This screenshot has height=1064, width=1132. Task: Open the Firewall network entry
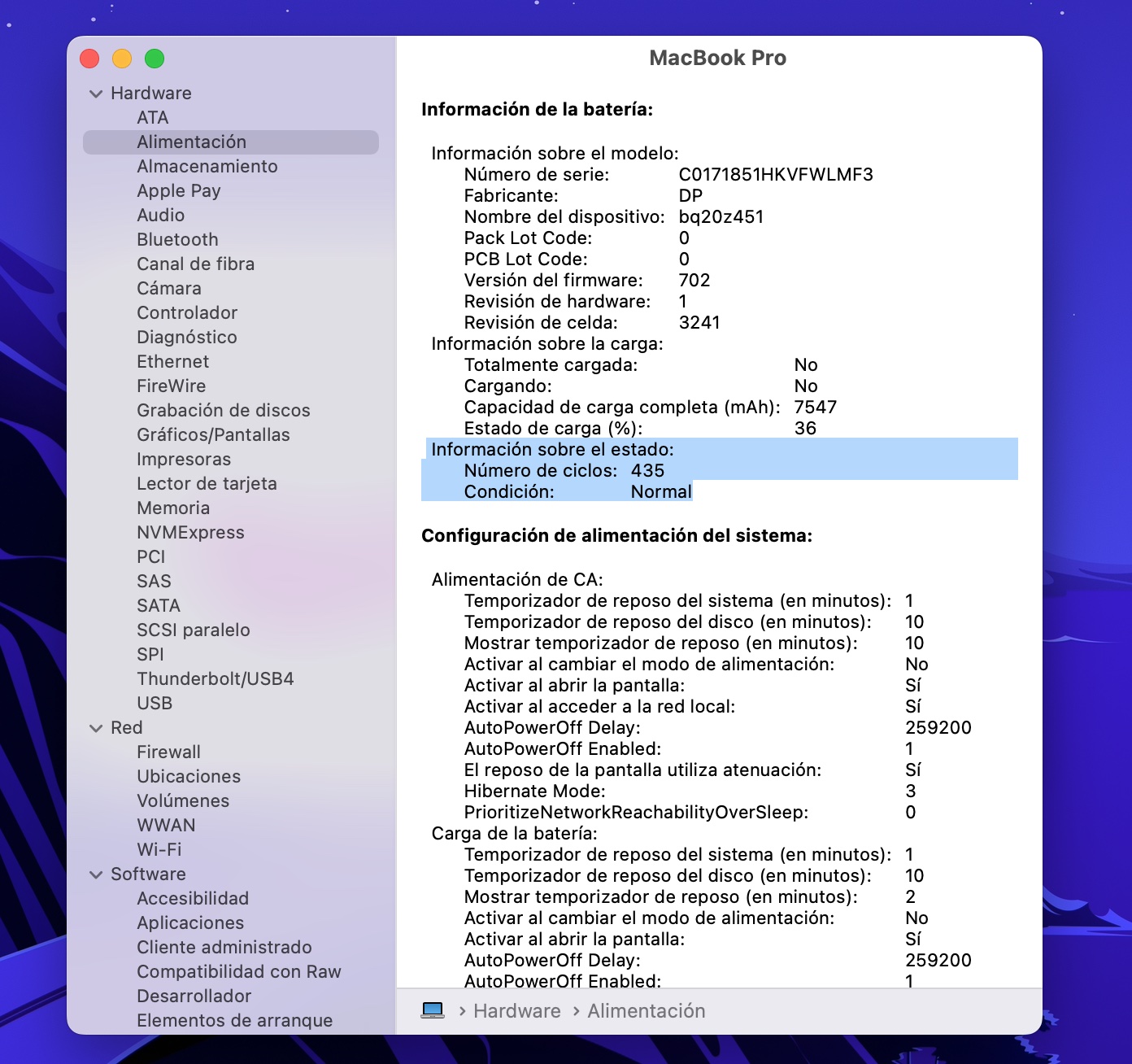pyautogui.click(x=168, y=752)
